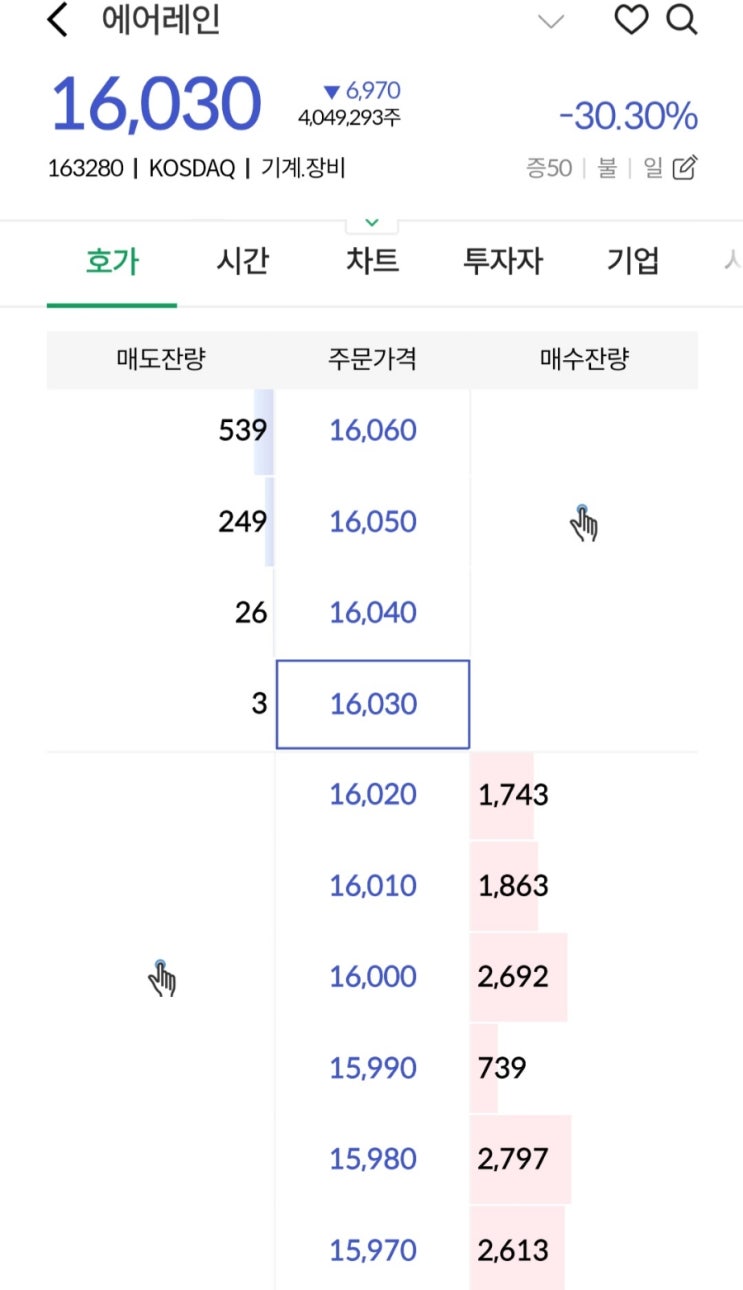
Task: Click the 증50 margin info label
Action: click(x=549, y=168)
